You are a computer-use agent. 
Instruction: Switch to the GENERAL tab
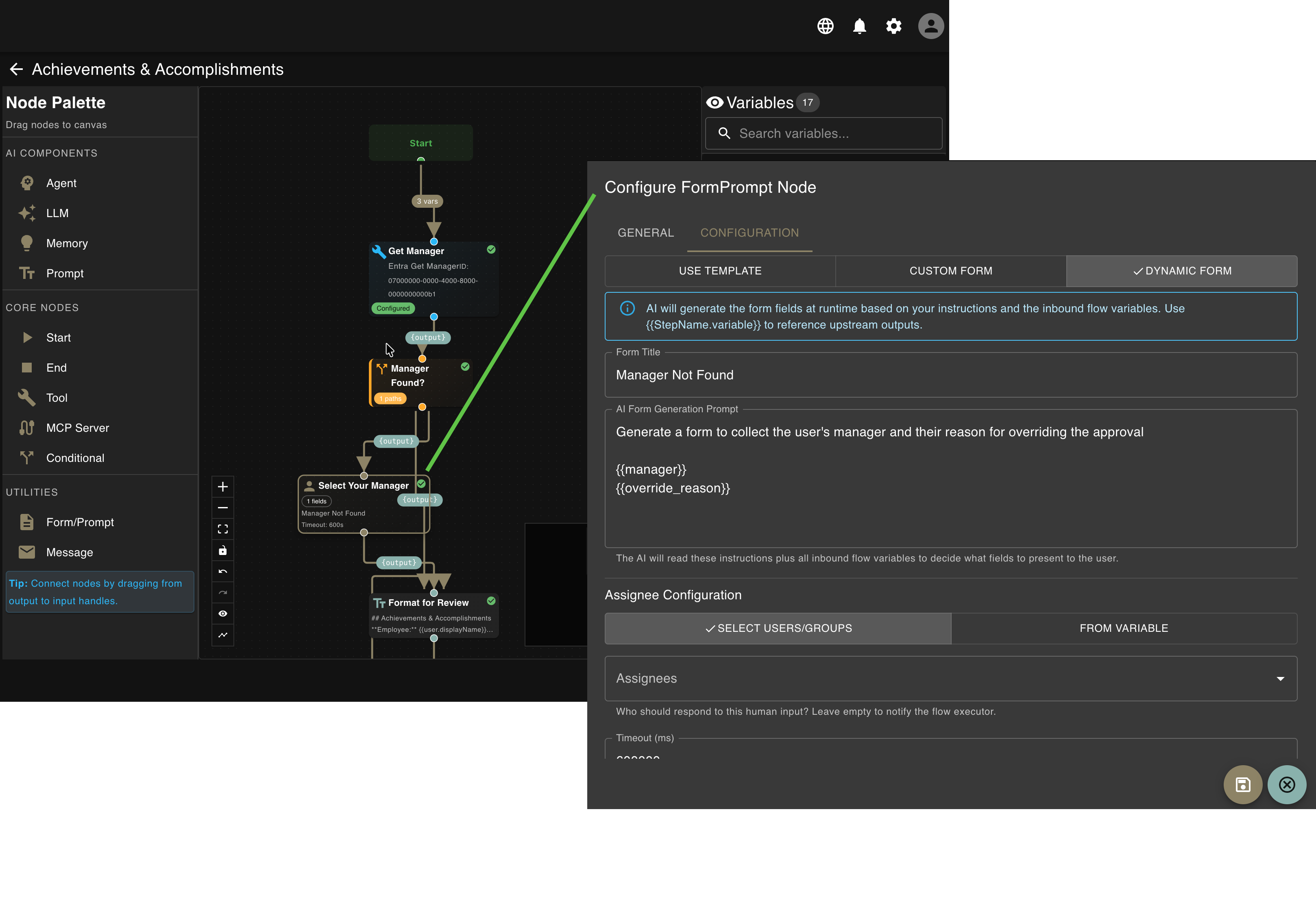[645, 233]
